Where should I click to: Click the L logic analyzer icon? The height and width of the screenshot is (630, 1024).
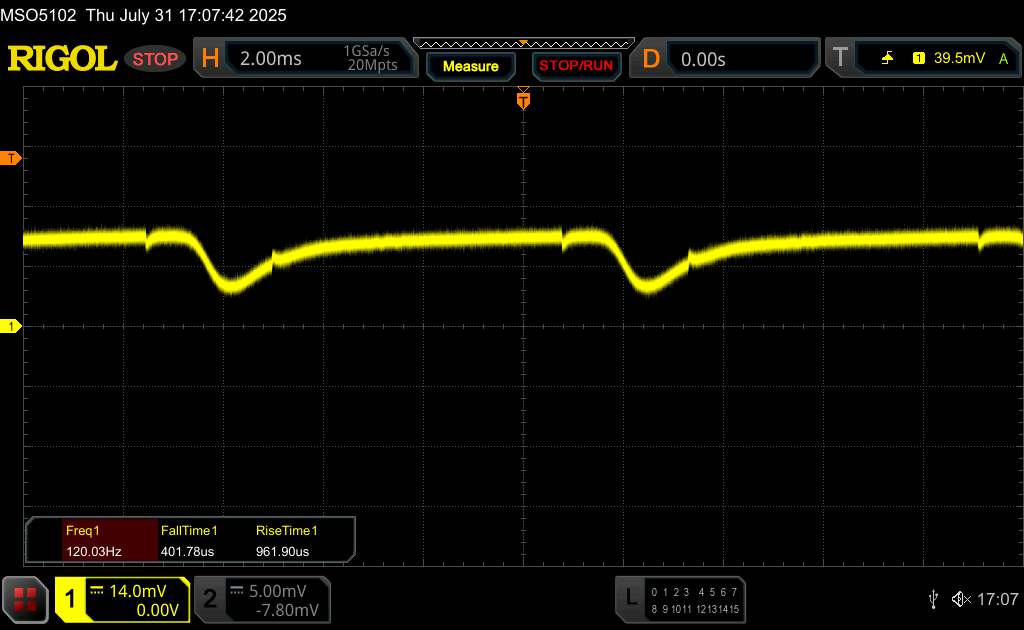[630, 598]
